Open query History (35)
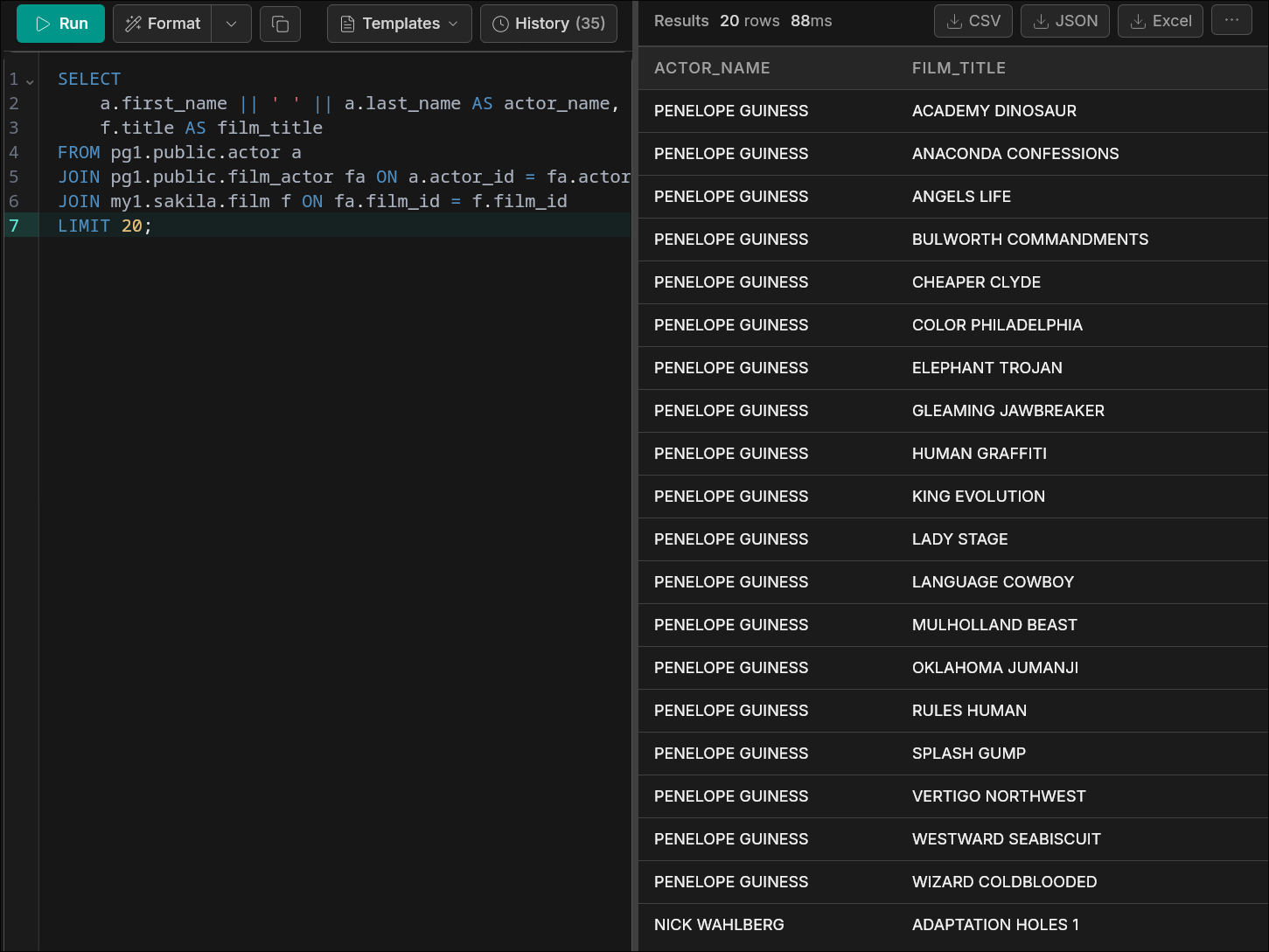 [548, 24]
